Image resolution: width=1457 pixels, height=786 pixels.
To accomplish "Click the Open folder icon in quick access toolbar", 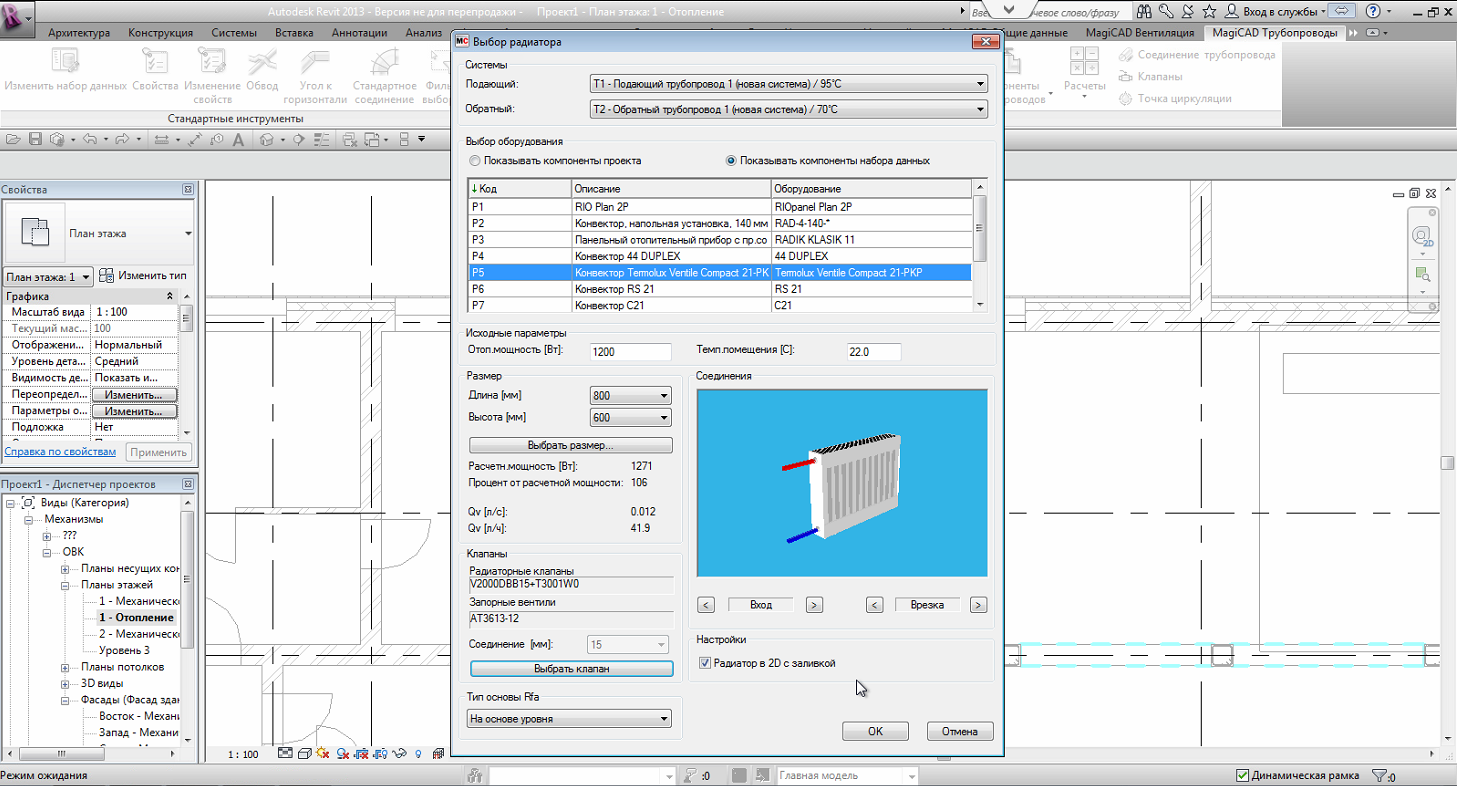I will 13,139.
